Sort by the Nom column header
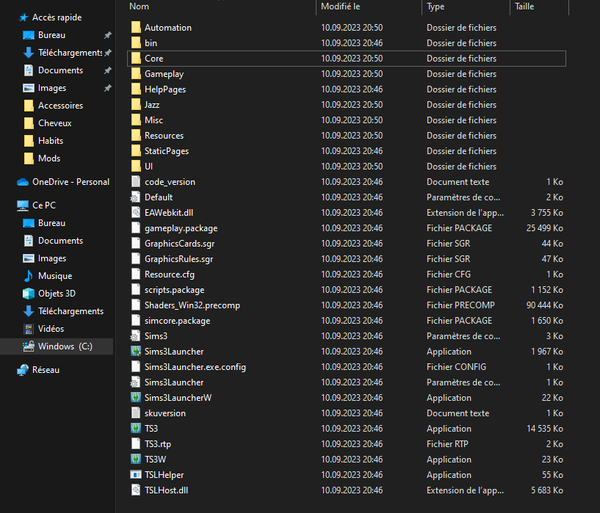Viewport: 600px width, 513px height. tap(139, 7)
